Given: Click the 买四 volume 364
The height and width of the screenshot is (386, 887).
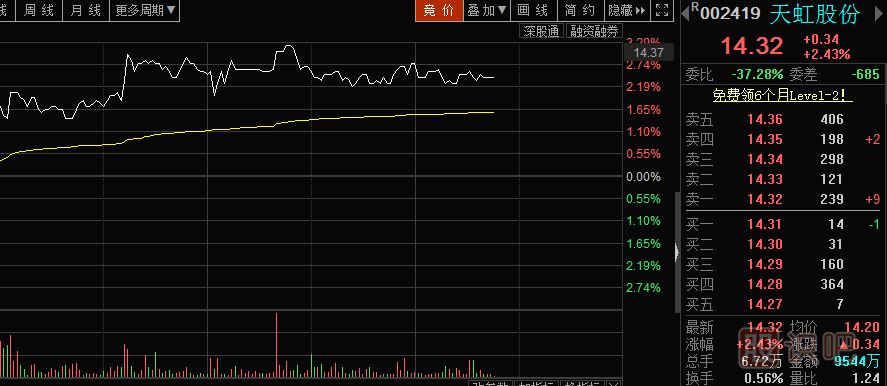Looking at the screenshot, I should coord(832,284).
